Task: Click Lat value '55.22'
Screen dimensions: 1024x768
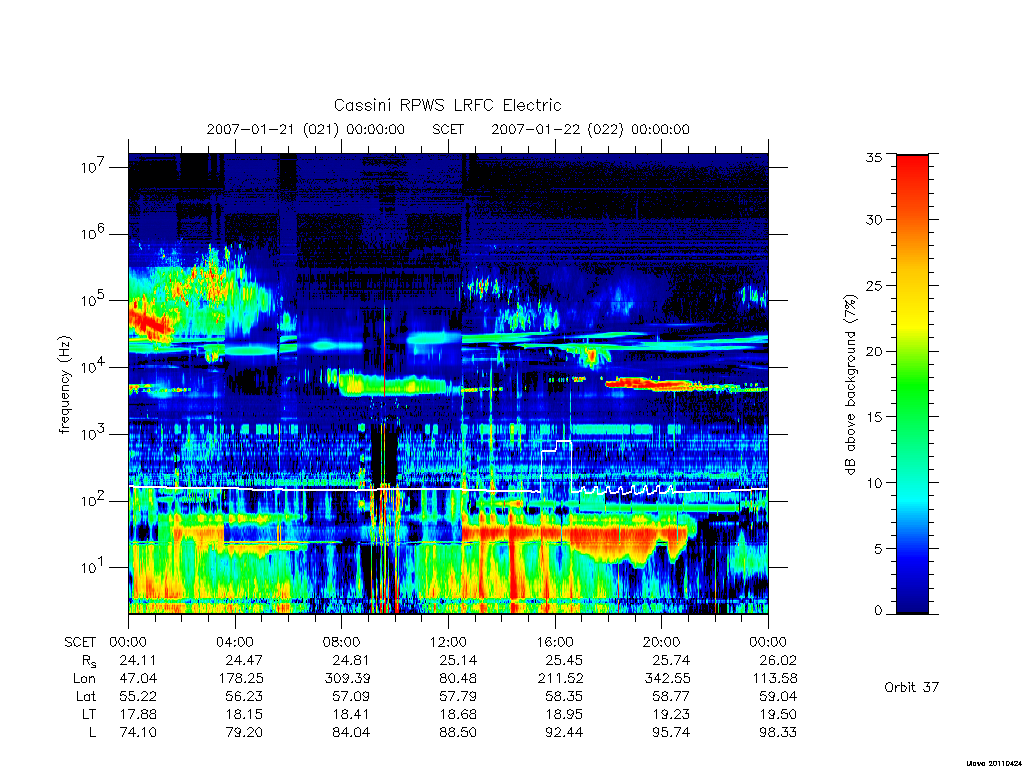Action: click(138, 696)
